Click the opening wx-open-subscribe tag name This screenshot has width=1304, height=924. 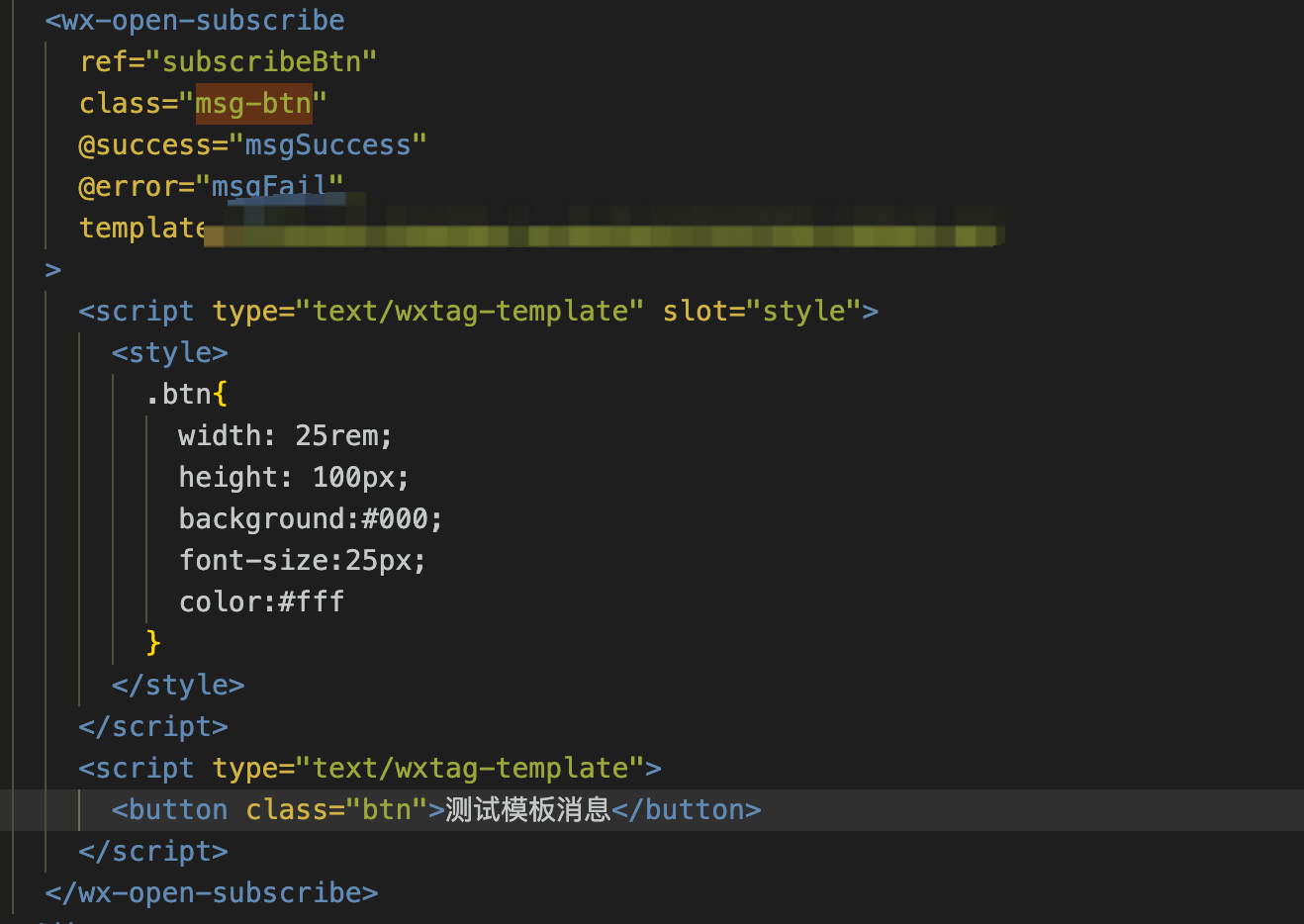[203, 20]
